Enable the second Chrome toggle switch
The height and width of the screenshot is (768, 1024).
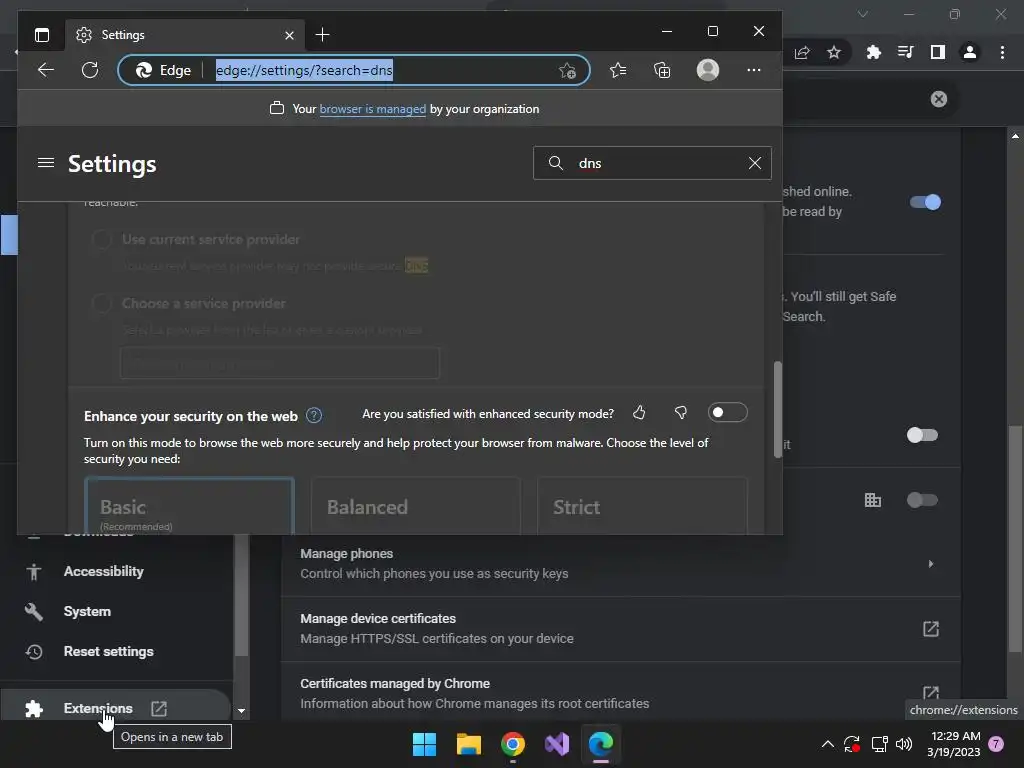point(923,435)
